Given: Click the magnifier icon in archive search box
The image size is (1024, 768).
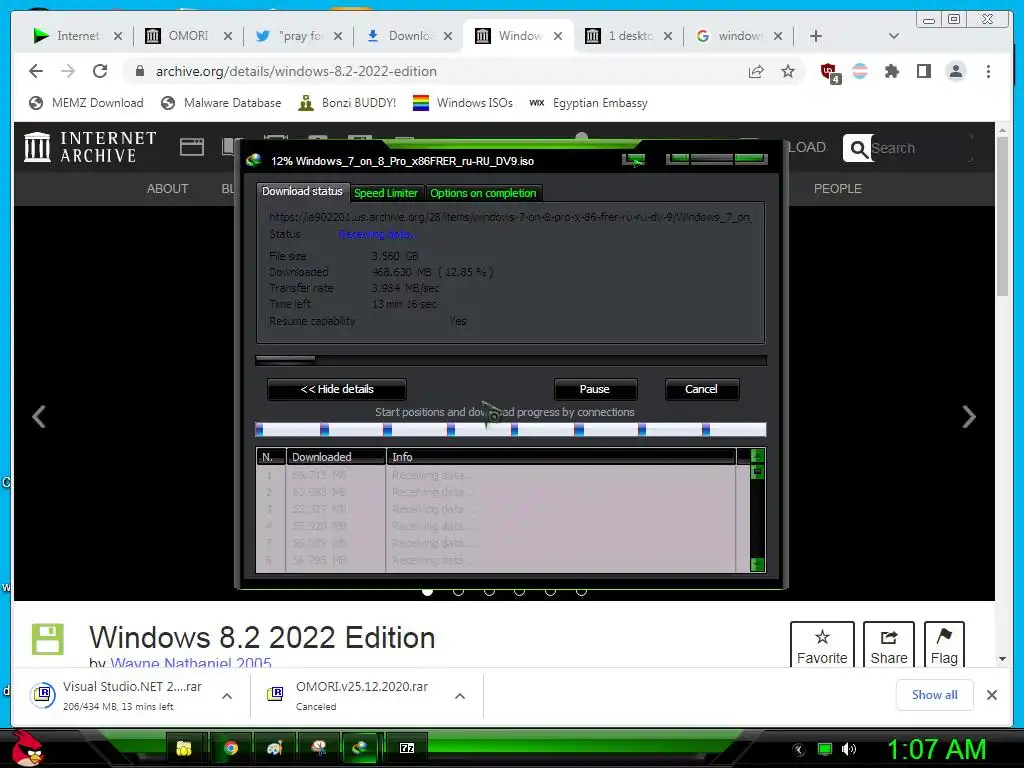Looking at the screenshot, I should click(x=858, y=148).
